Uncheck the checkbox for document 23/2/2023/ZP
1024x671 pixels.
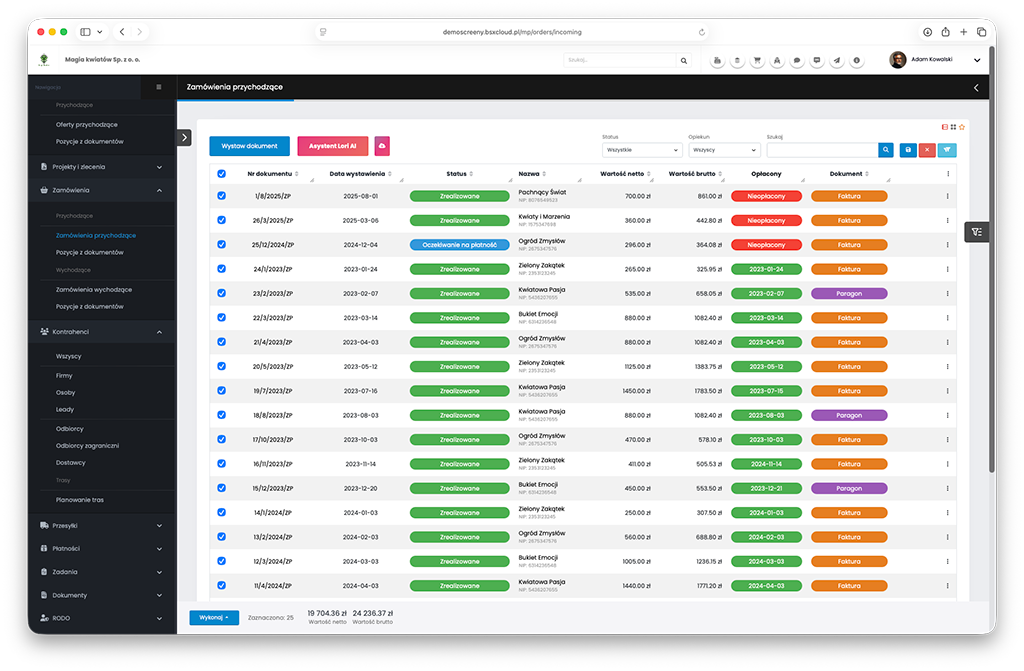[222, 294]
